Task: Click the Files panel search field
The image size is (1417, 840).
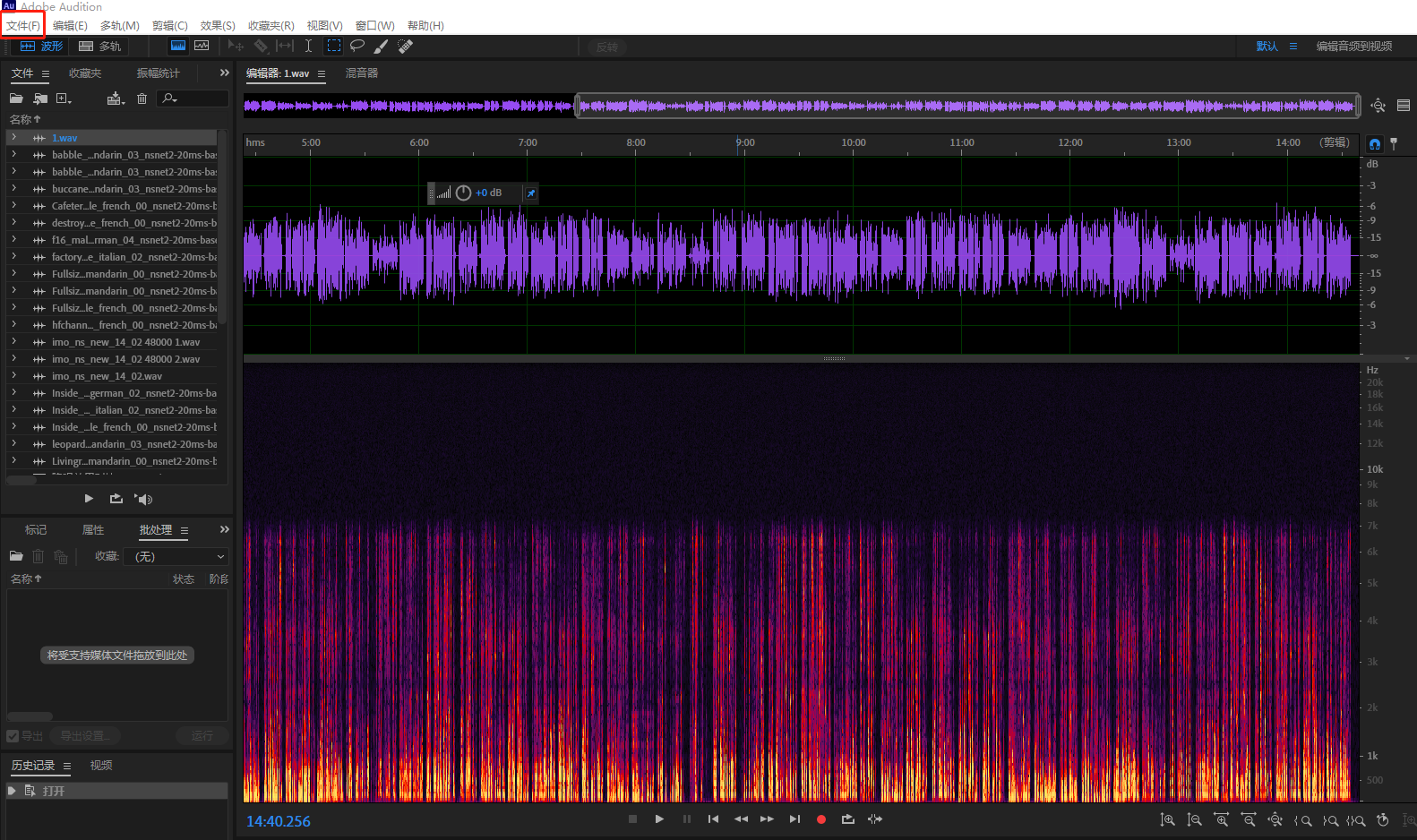Action: (193, 99)
